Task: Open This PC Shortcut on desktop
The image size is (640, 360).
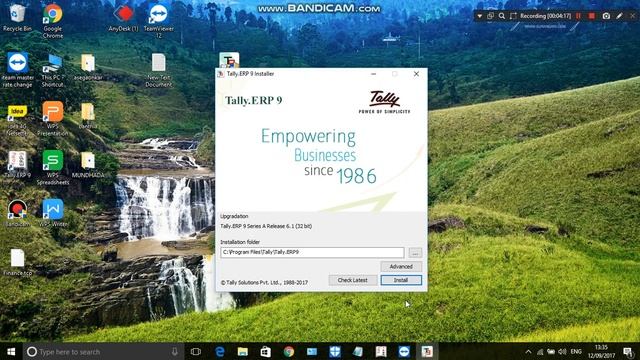Action: click(52, 70)
